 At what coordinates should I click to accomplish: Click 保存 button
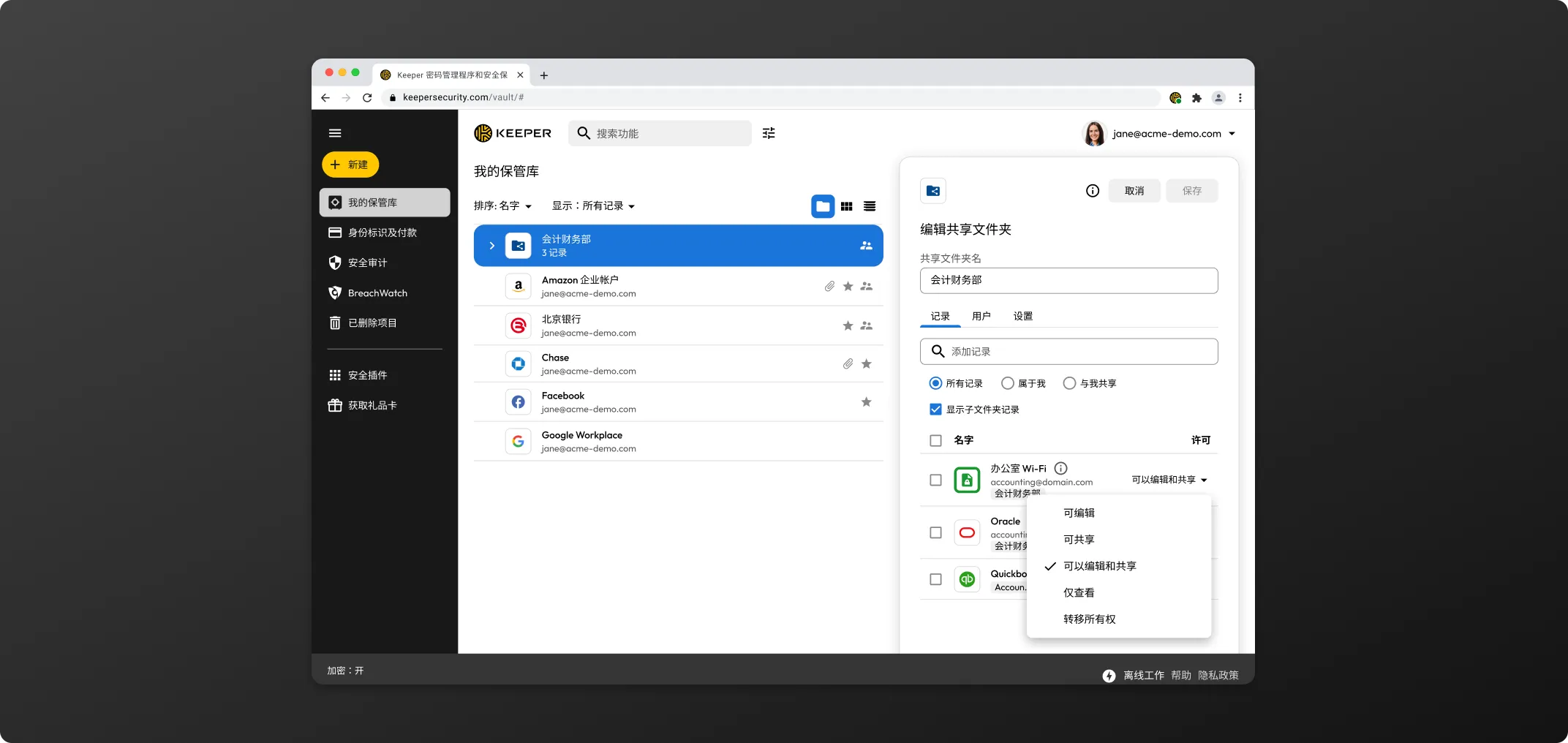coord(1192,191)
